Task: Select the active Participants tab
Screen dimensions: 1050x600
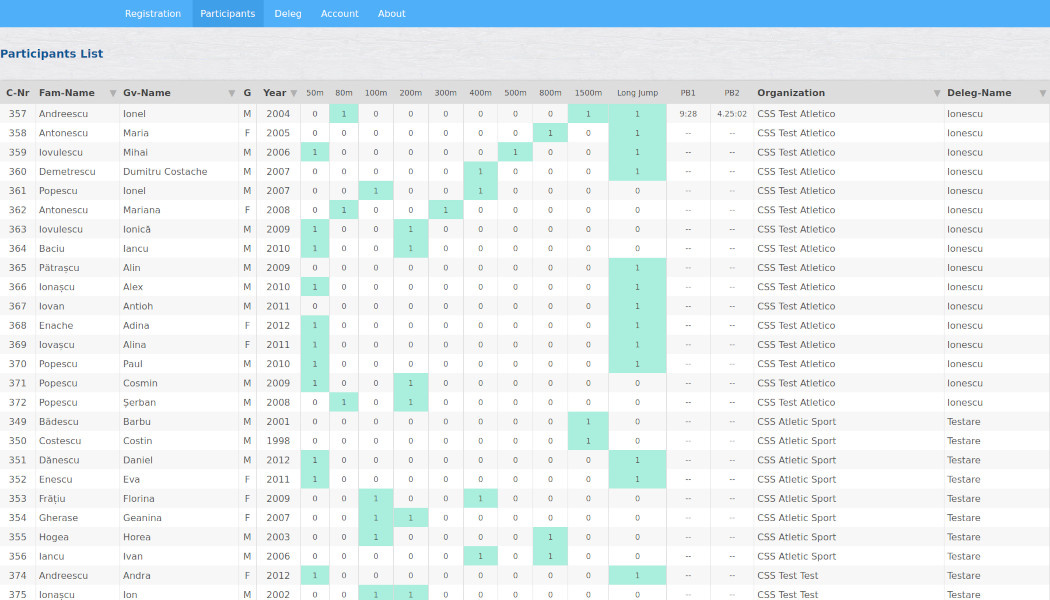Action: tap(228, 14)
